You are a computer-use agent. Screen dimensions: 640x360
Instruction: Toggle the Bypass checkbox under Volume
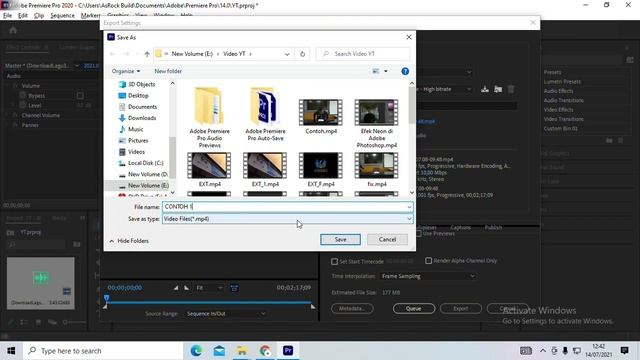(x=80, y=96)
